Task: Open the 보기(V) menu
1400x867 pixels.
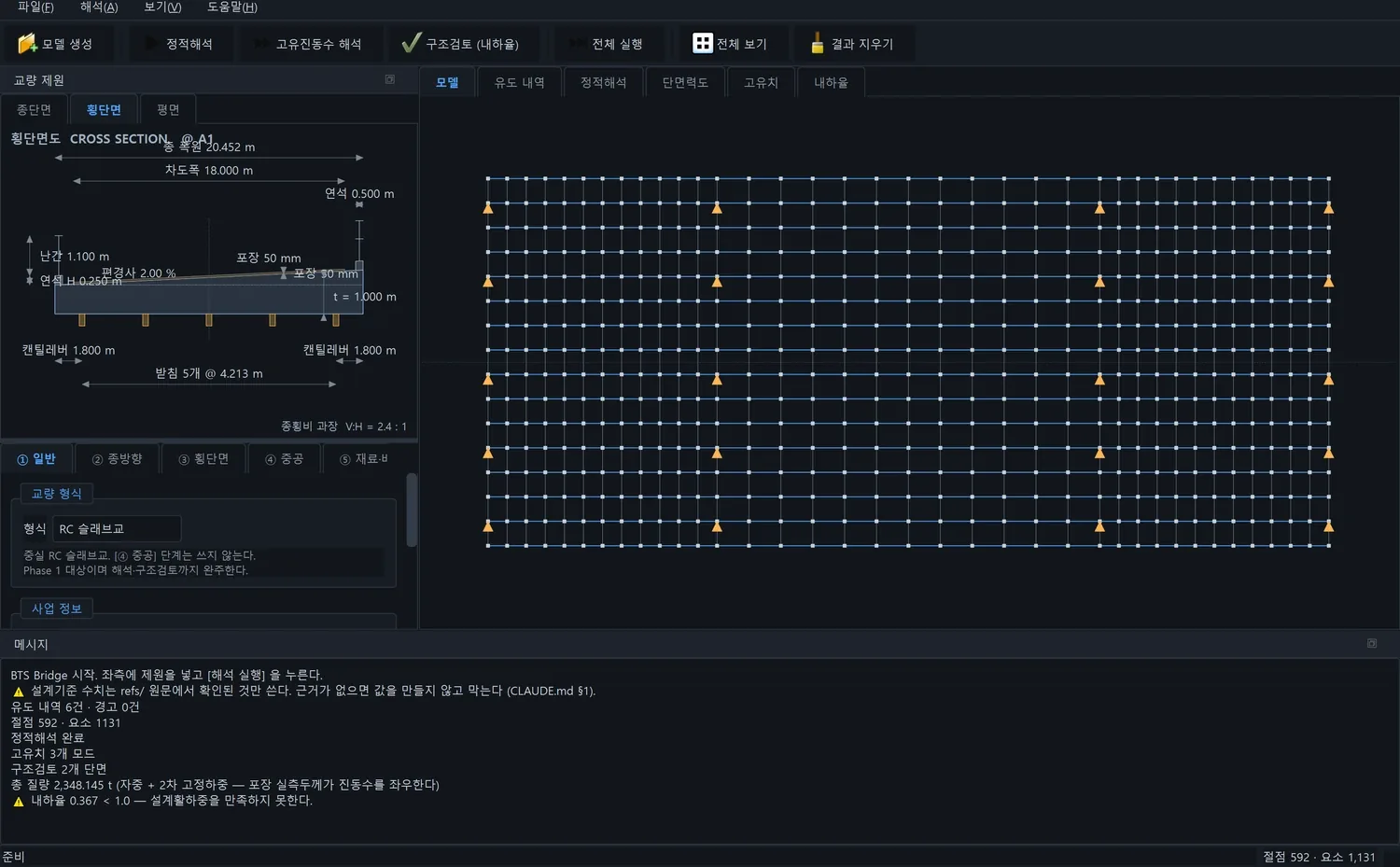Action: [x=162, y=7]
